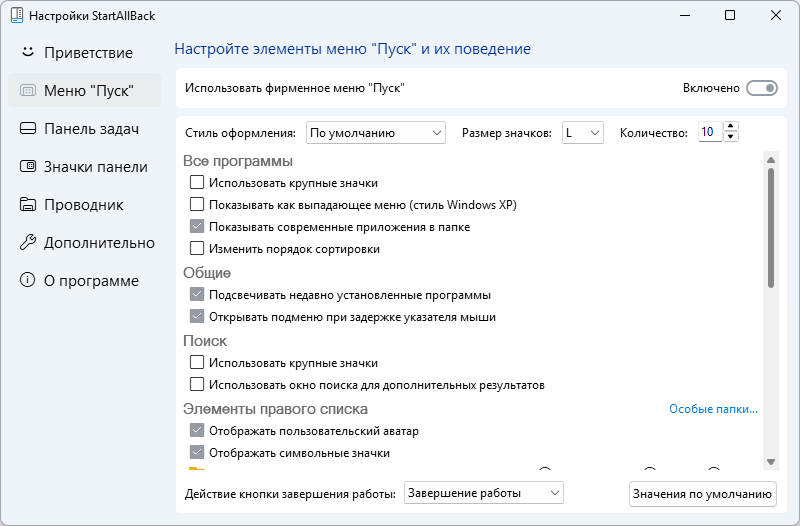Click the Проводник folder icon
This screenshot has width=800, height=526.
[x=28, y=204]
